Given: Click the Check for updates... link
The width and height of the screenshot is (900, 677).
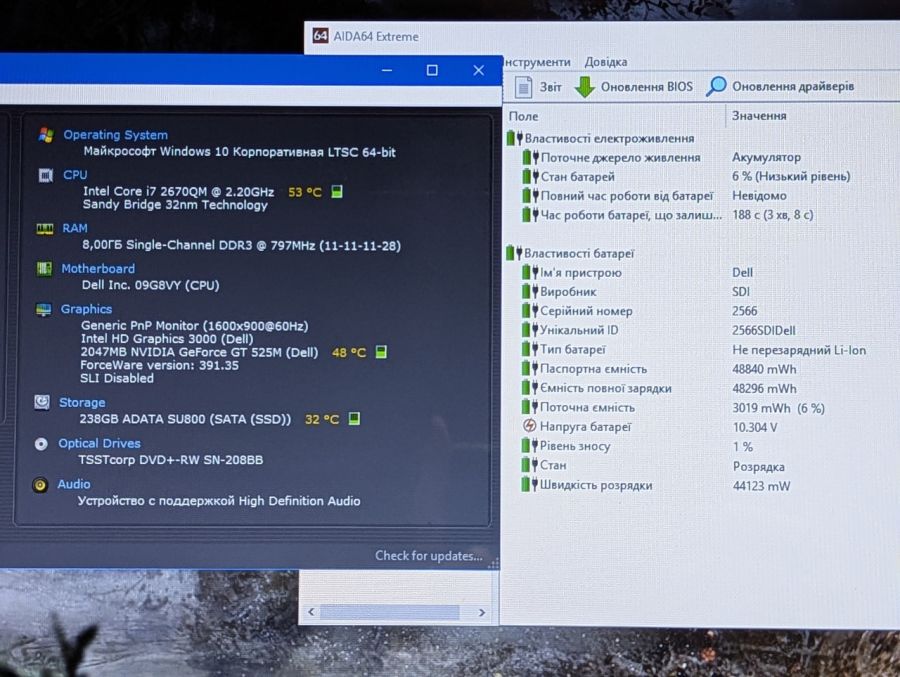Looking at the screenshot, I should coord(429,556).
